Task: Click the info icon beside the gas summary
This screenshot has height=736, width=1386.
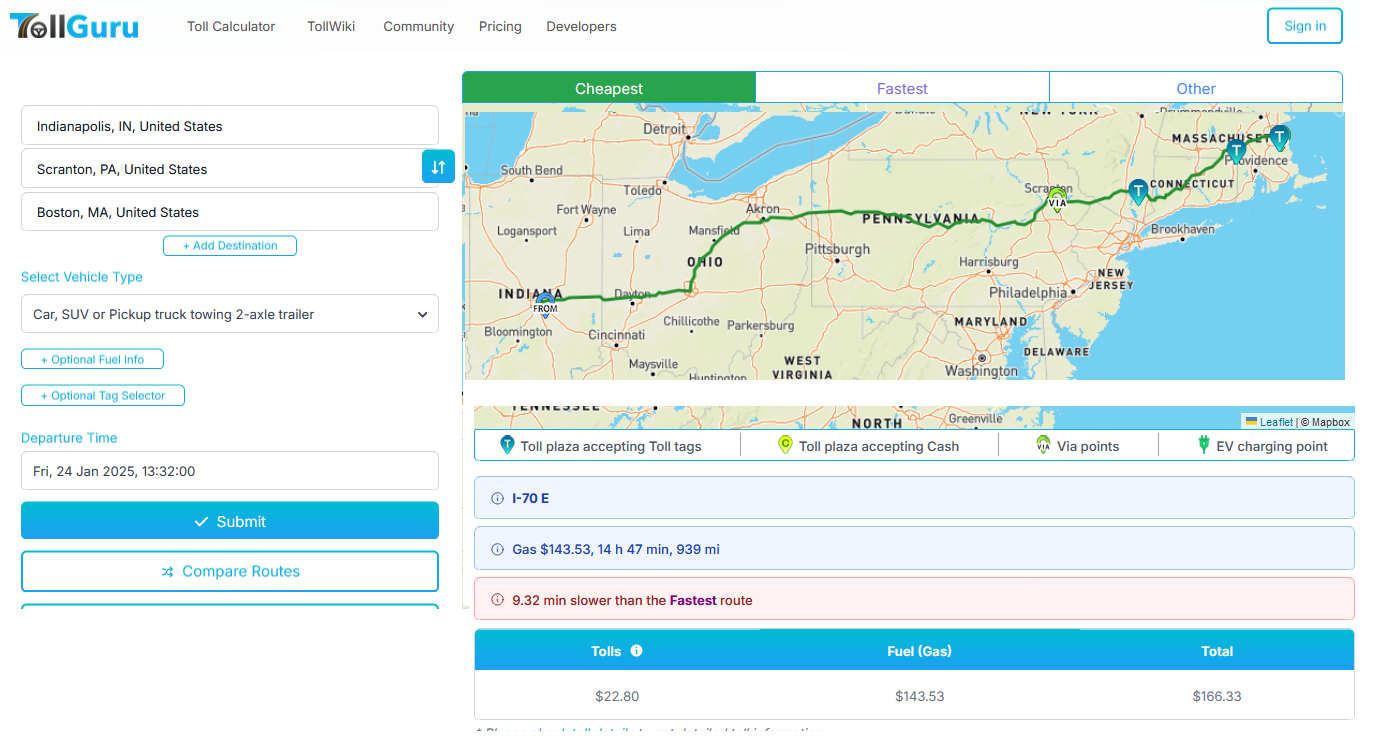Action: click(498, 549)
